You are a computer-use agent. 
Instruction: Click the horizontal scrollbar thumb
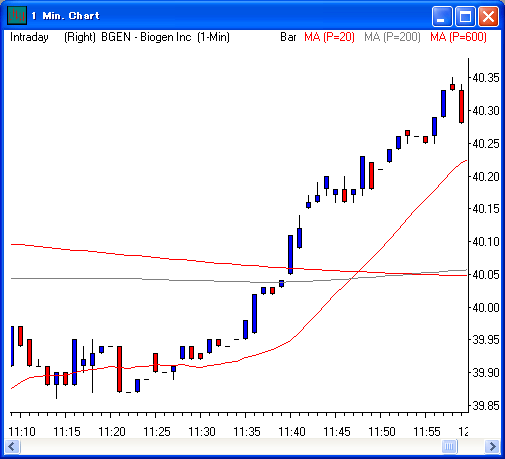tap(449, 446)
